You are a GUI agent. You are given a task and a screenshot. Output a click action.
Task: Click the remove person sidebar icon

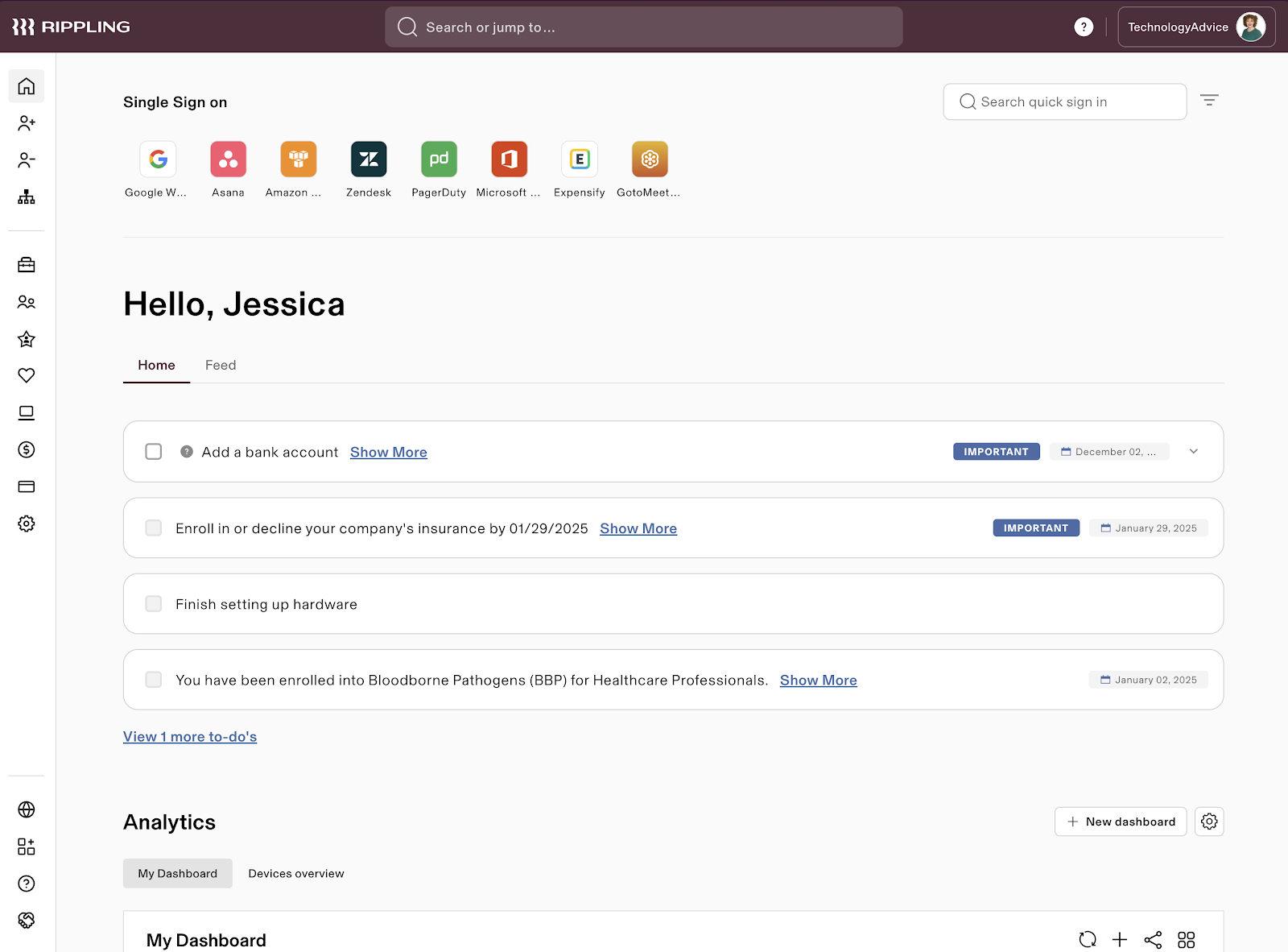[27, 160]
